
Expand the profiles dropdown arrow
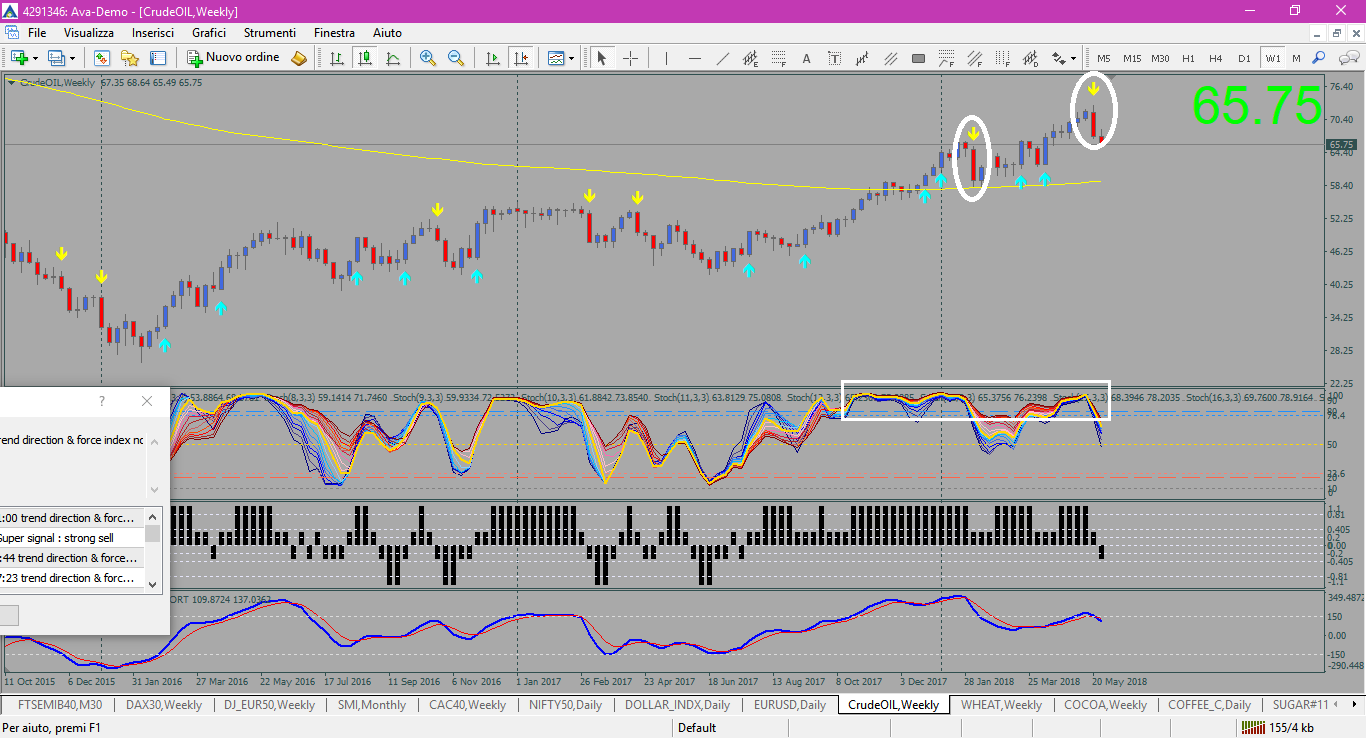pyautogui.click(x=72, y=58)
